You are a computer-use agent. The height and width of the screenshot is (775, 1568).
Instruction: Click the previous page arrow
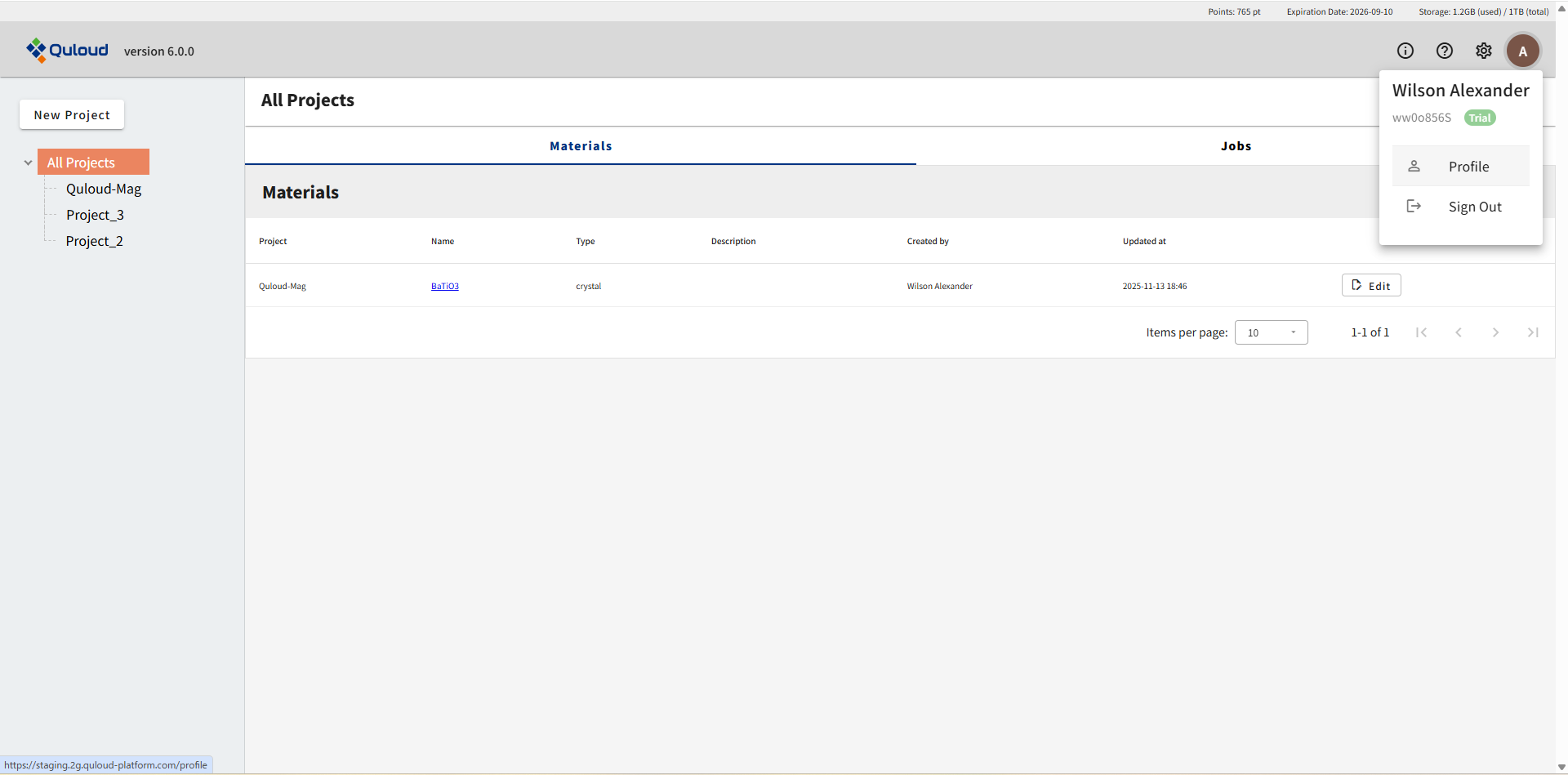point(1458,332)
